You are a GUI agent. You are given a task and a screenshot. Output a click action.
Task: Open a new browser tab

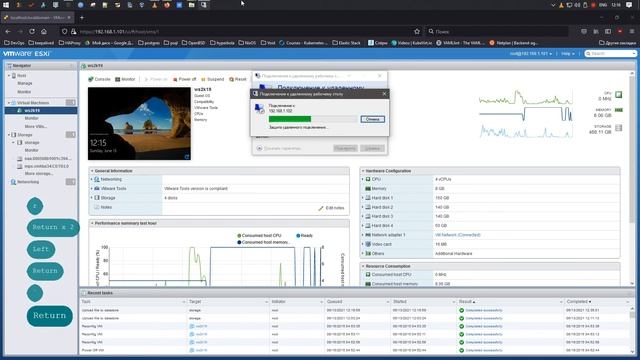(82, 18)
